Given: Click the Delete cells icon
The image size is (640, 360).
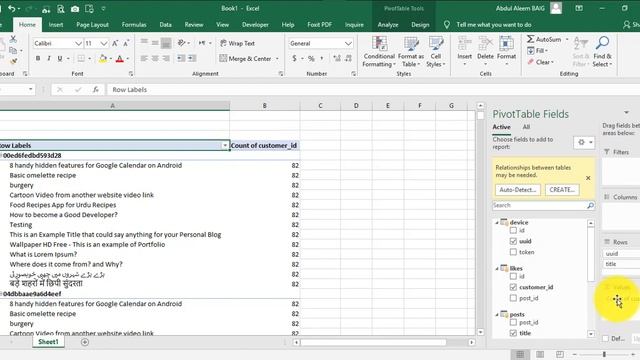Looking at the screenshot, I should coord(485,44).
